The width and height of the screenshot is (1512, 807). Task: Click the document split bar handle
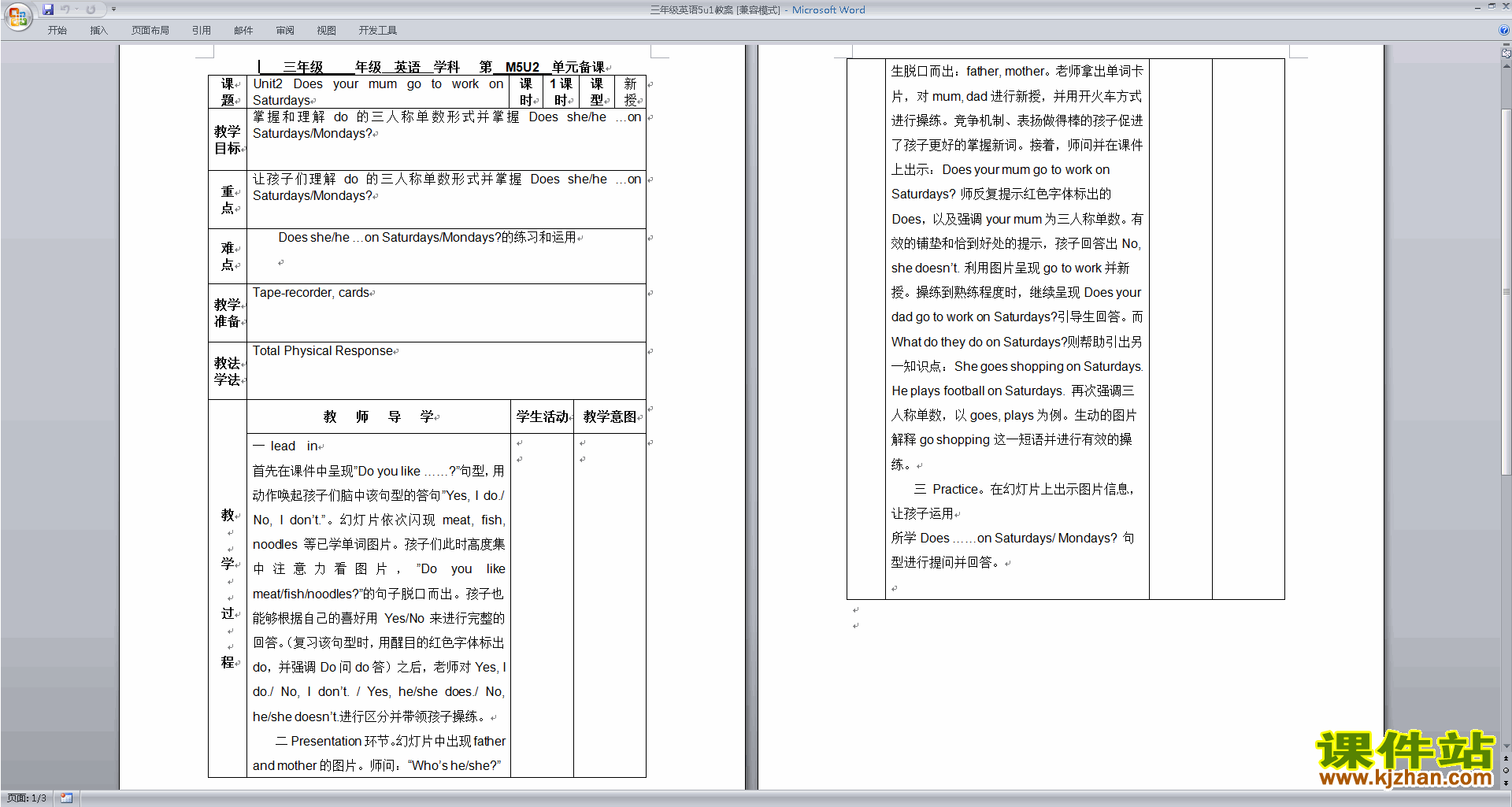click(1506, 46)
